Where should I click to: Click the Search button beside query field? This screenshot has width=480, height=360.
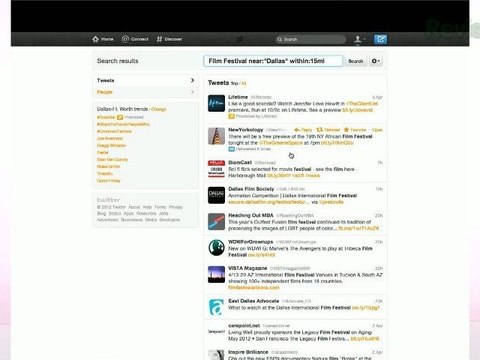(x=355, y=61)
